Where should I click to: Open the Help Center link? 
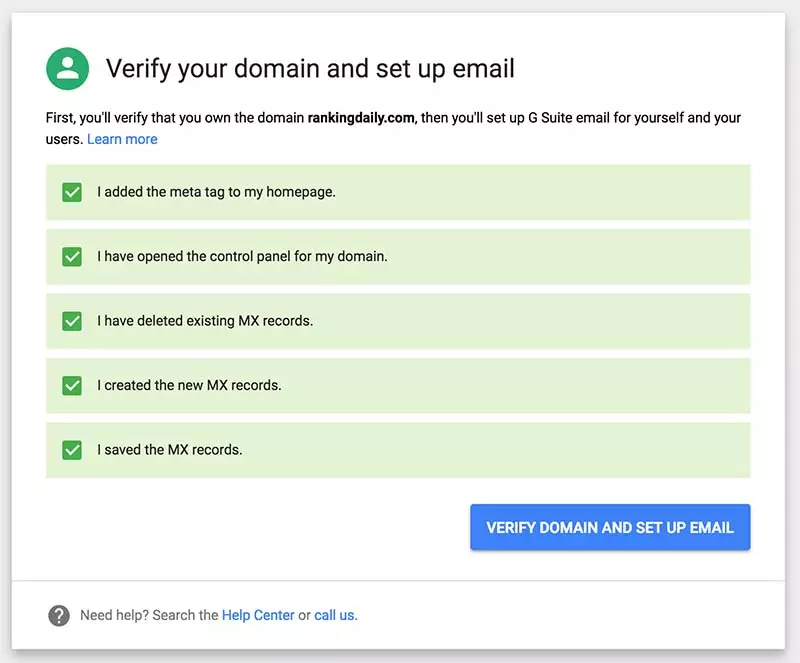(258, 615)
